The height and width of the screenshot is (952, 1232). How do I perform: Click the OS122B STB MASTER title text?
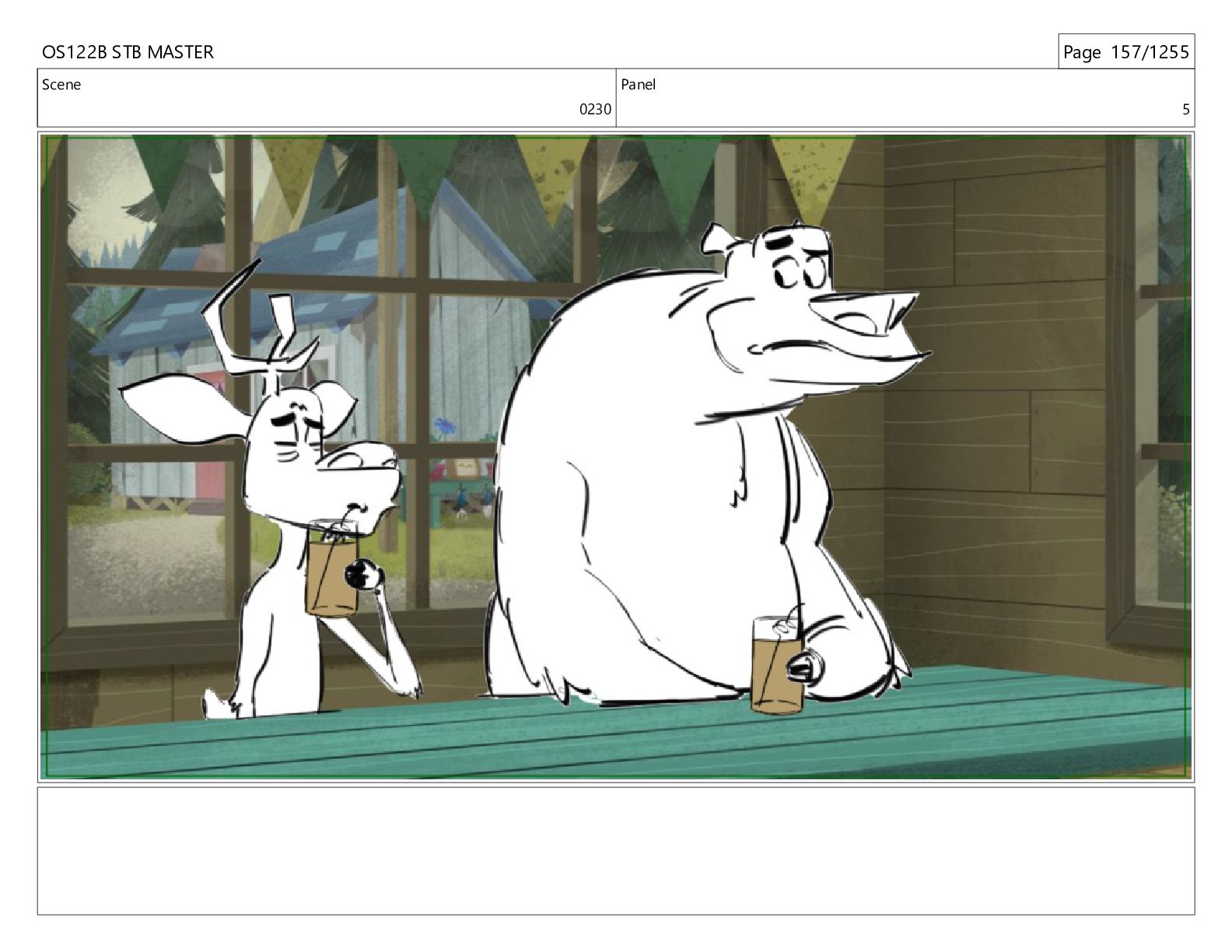click(x=128, y=52)
